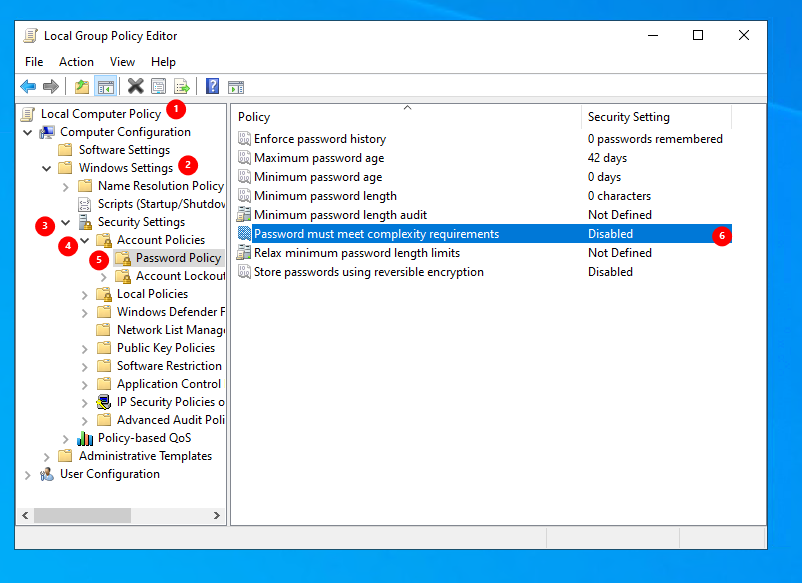
Task: Expand the User Configuration node
Action: 27,474
